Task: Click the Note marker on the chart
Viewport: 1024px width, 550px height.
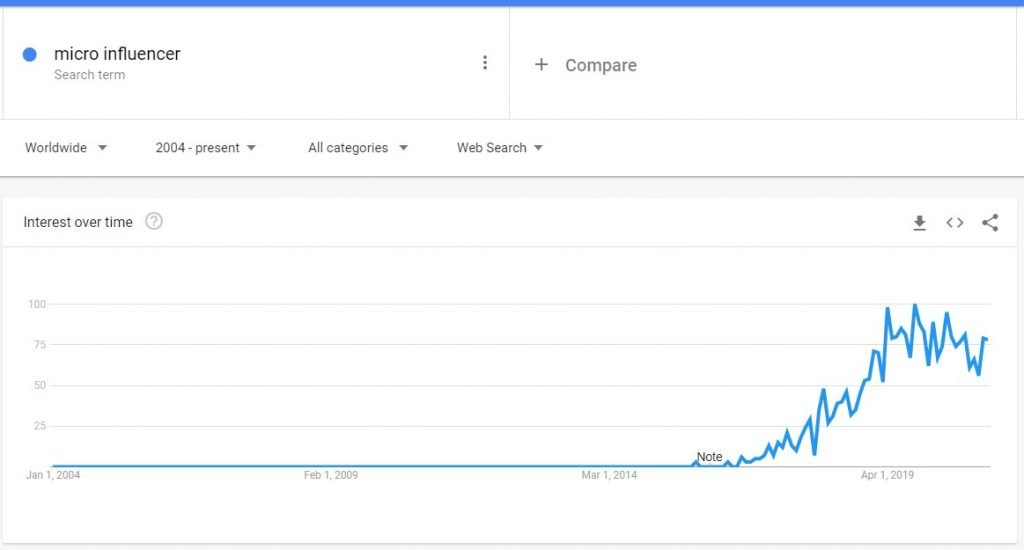Action: tap(709, 457)
